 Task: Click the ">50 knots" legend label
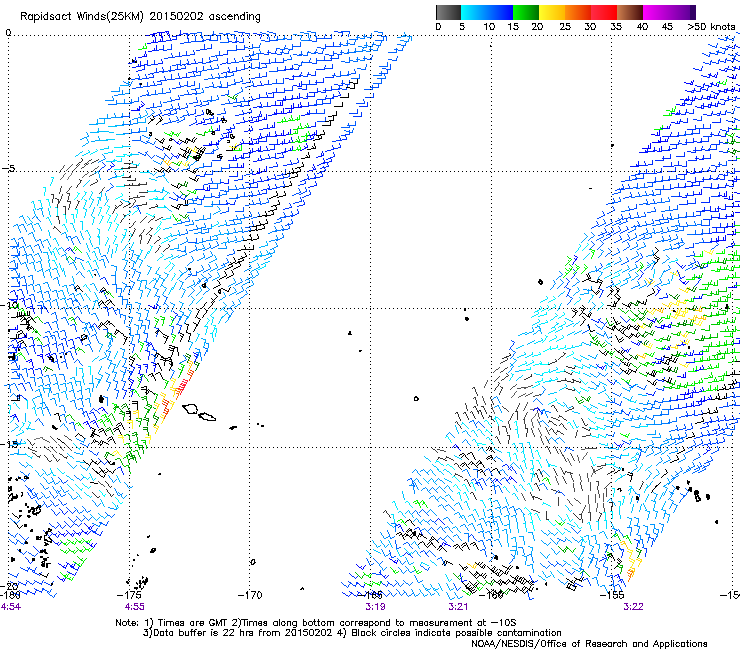[711, 27]
